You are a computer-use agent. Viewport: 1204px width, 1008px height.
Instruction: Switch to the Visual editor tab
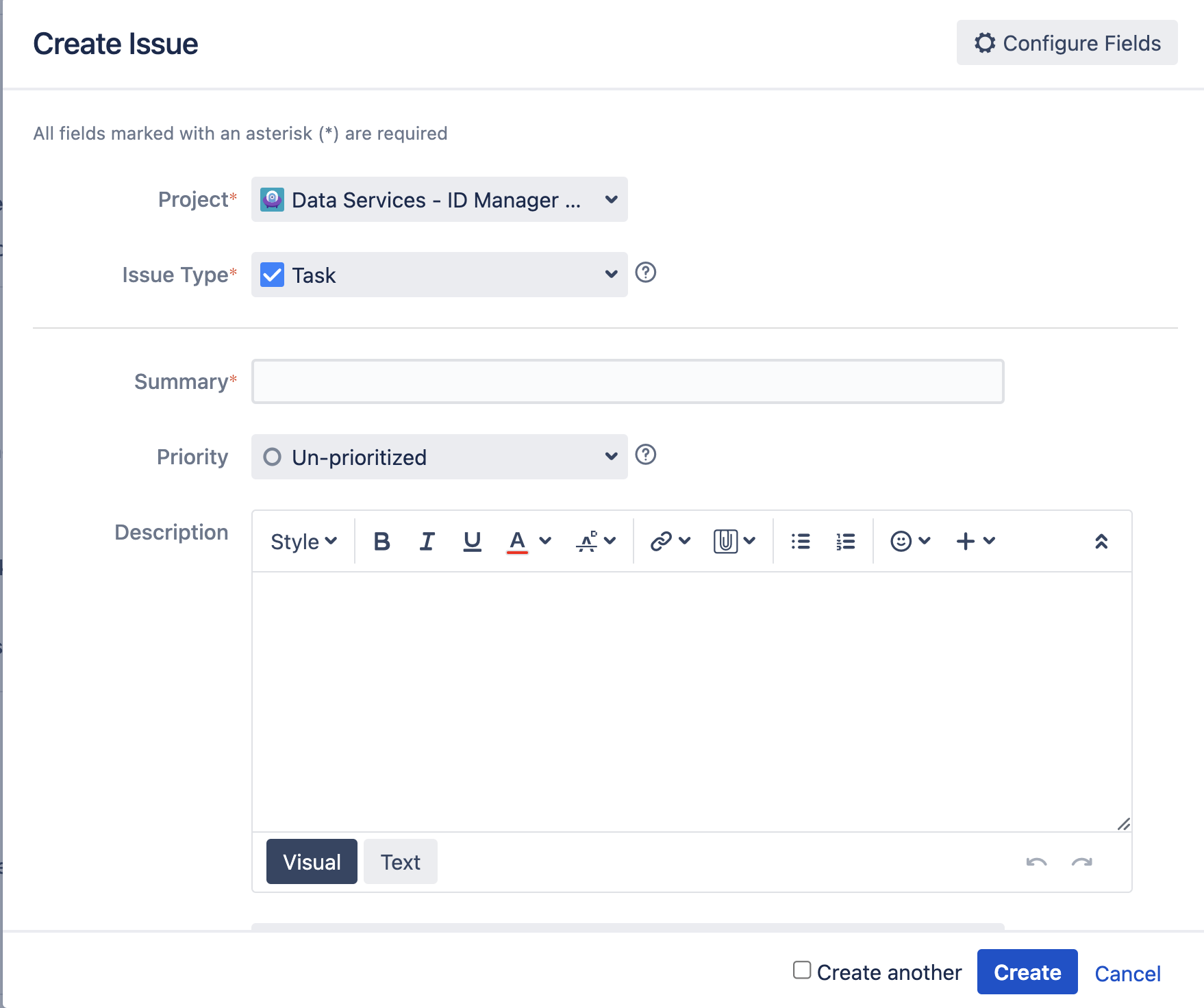[x=312, y=861]
